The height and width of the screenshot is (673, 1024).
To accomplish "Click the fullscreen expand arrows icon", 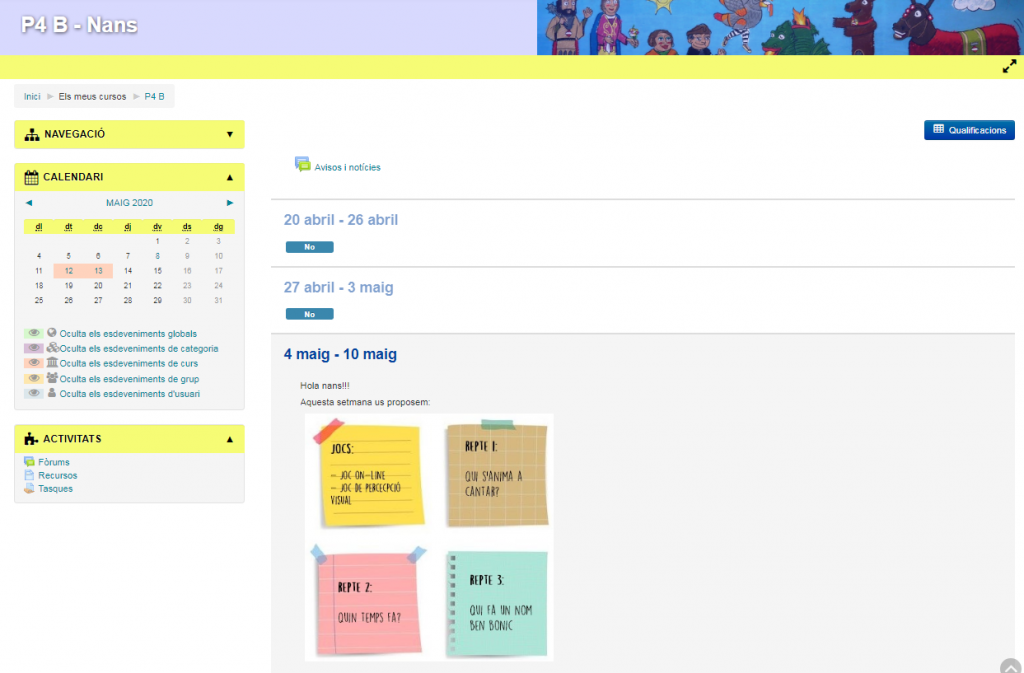I will click(x=1009, y=67).
